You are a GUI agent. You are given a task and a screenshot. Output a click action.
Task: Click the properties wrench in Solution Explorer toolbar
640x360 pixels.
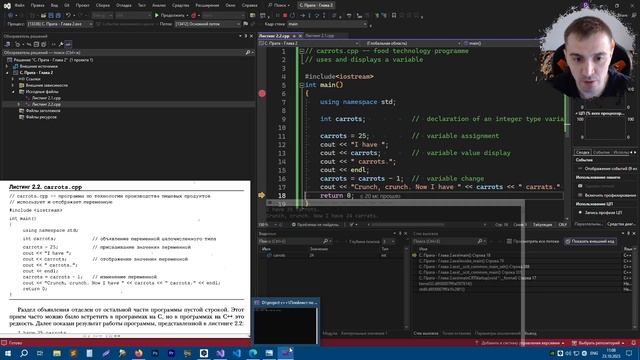coord(61,44)
